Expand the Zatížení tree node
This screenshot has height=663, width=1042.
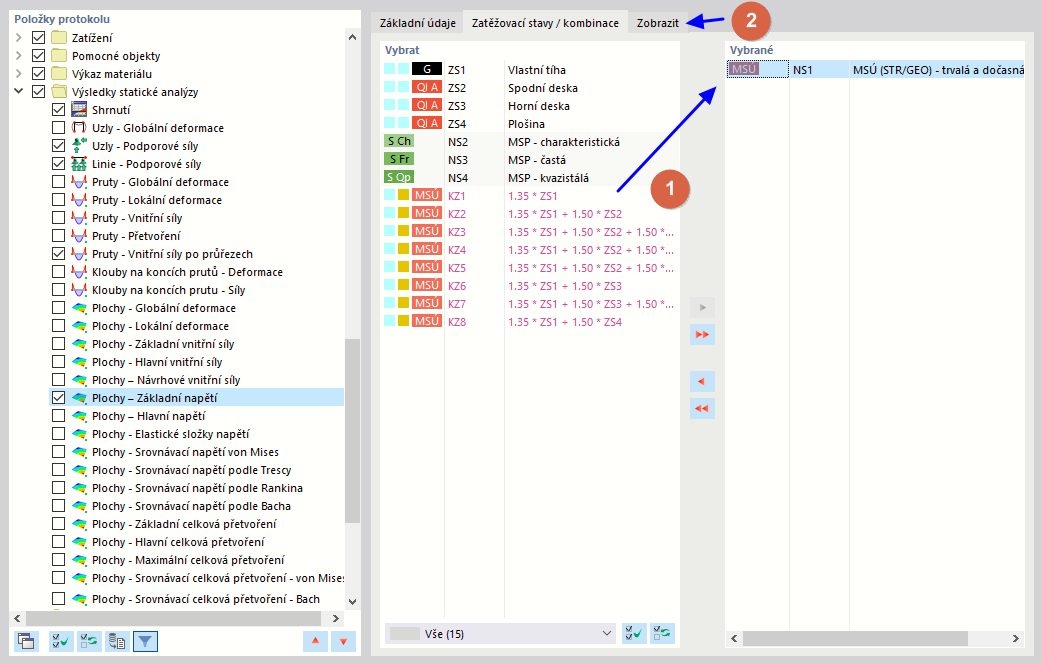[19, 37]
